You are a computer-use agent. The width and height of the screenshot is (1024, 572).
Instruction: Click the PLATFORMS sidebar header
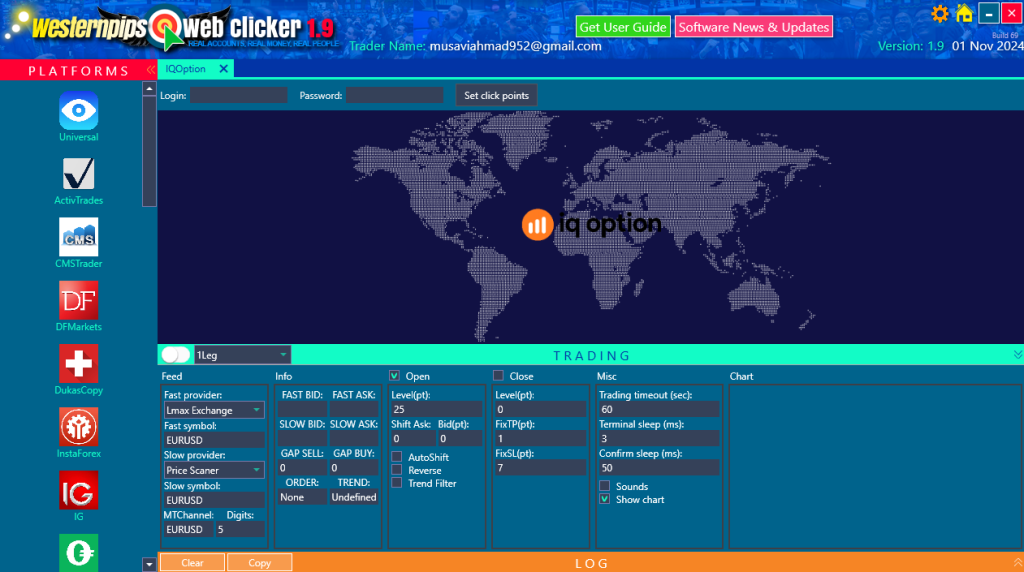(x=78, y=71)
